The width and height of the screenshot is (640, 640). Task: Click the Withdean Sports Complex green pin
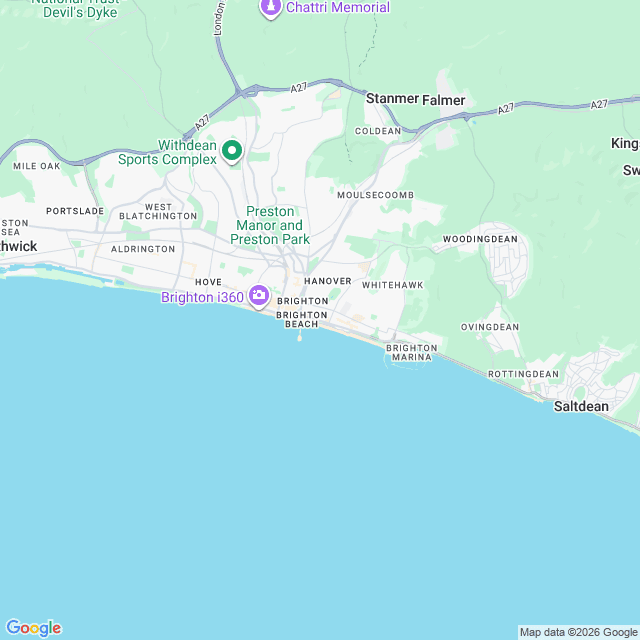232,152
